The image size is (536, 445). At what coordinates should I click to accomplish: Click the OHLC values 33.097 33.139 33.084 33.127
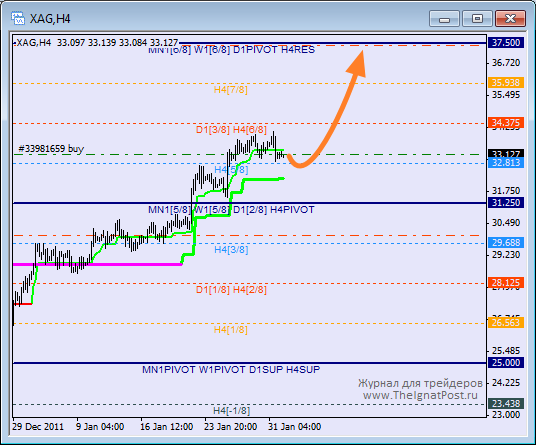[117, 43]
